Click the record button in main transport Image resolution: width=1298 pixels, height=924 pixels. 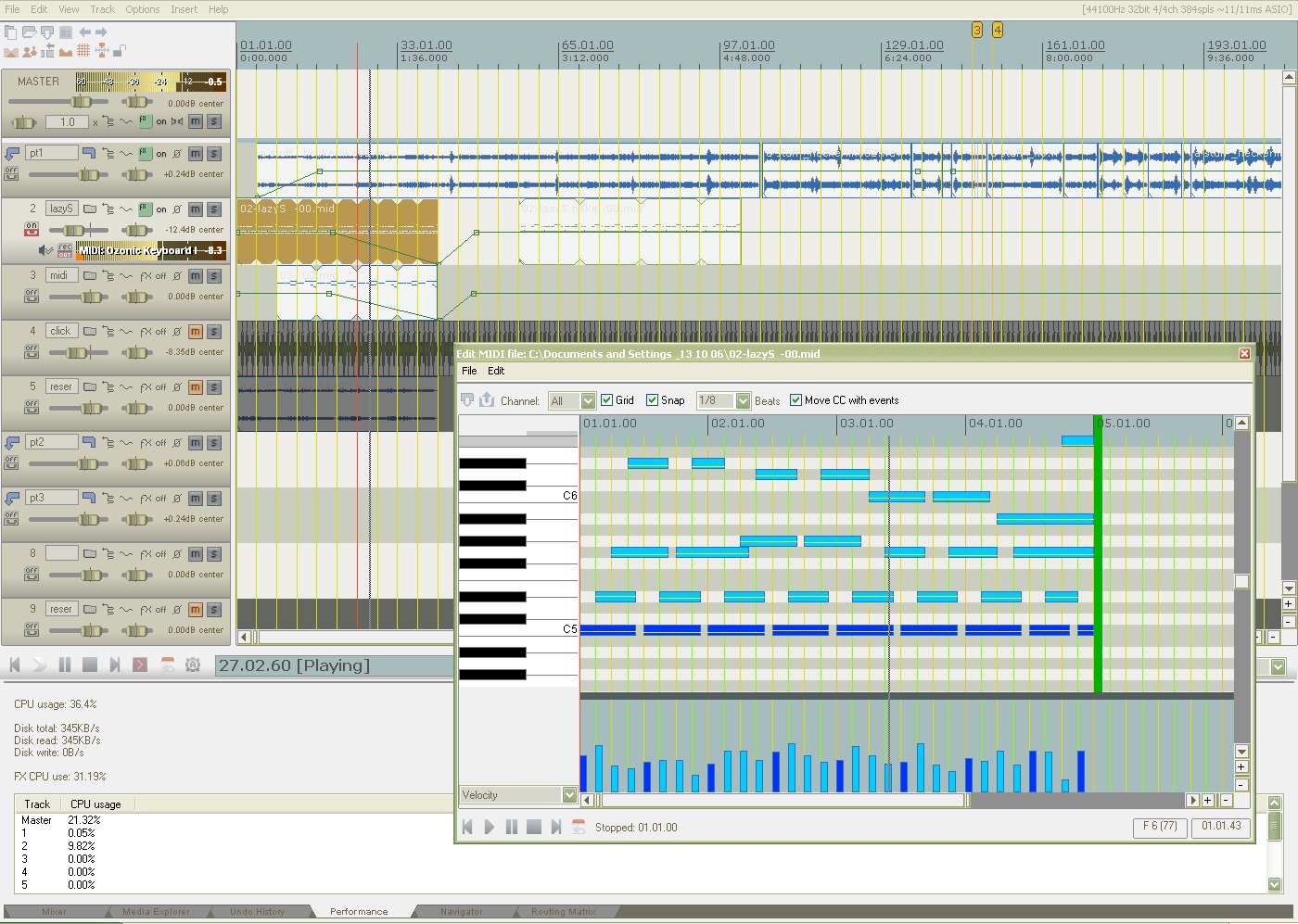tap(140, 665)
